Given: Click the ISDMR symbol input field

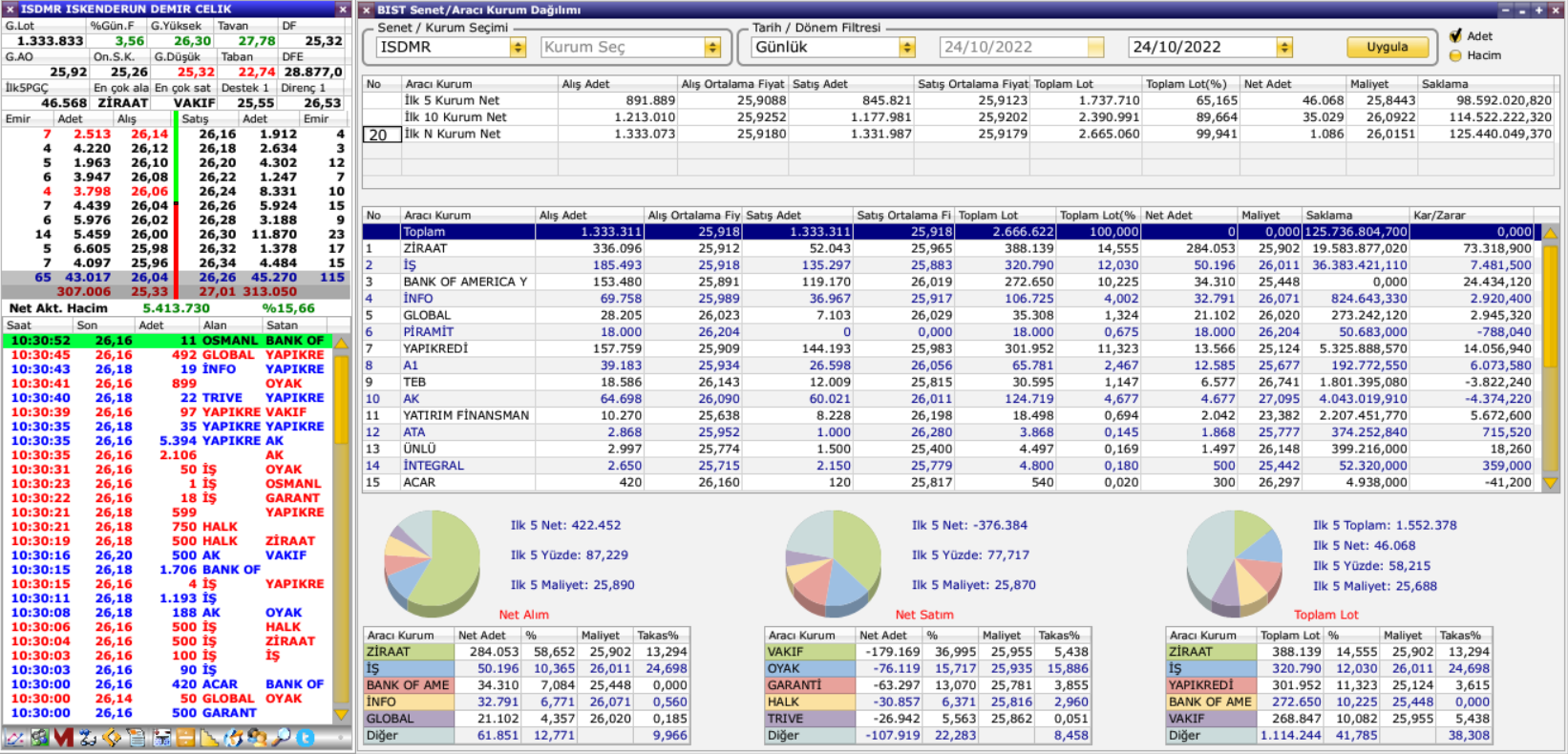Looking at the screenshot, I should point(443,47).
